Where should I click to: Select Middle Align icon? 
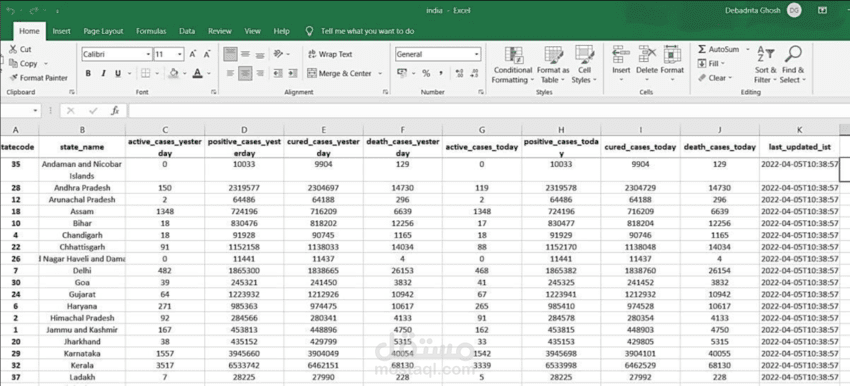point(245,54)
